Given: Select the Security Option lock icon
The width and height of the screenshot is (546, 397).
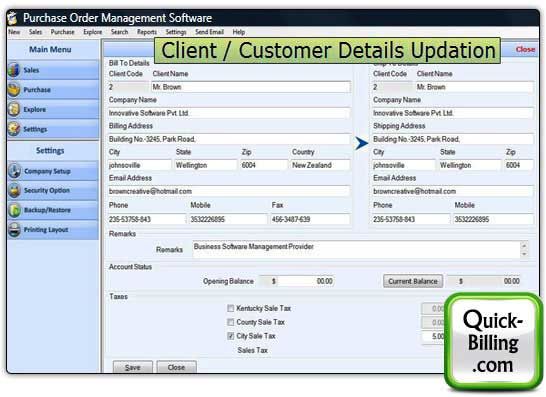Looking at the screenshot, I should pos(15,190).
